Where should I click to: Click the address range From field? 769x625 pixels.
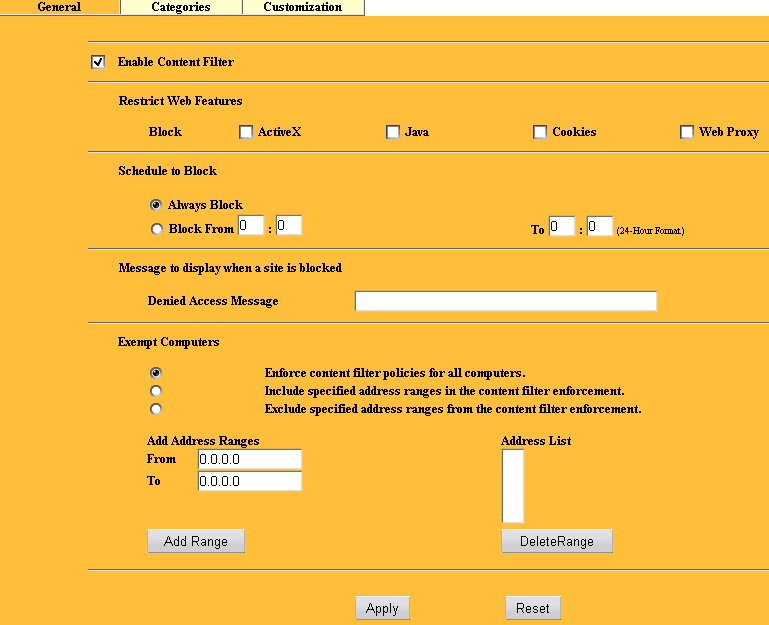point(250,459)
